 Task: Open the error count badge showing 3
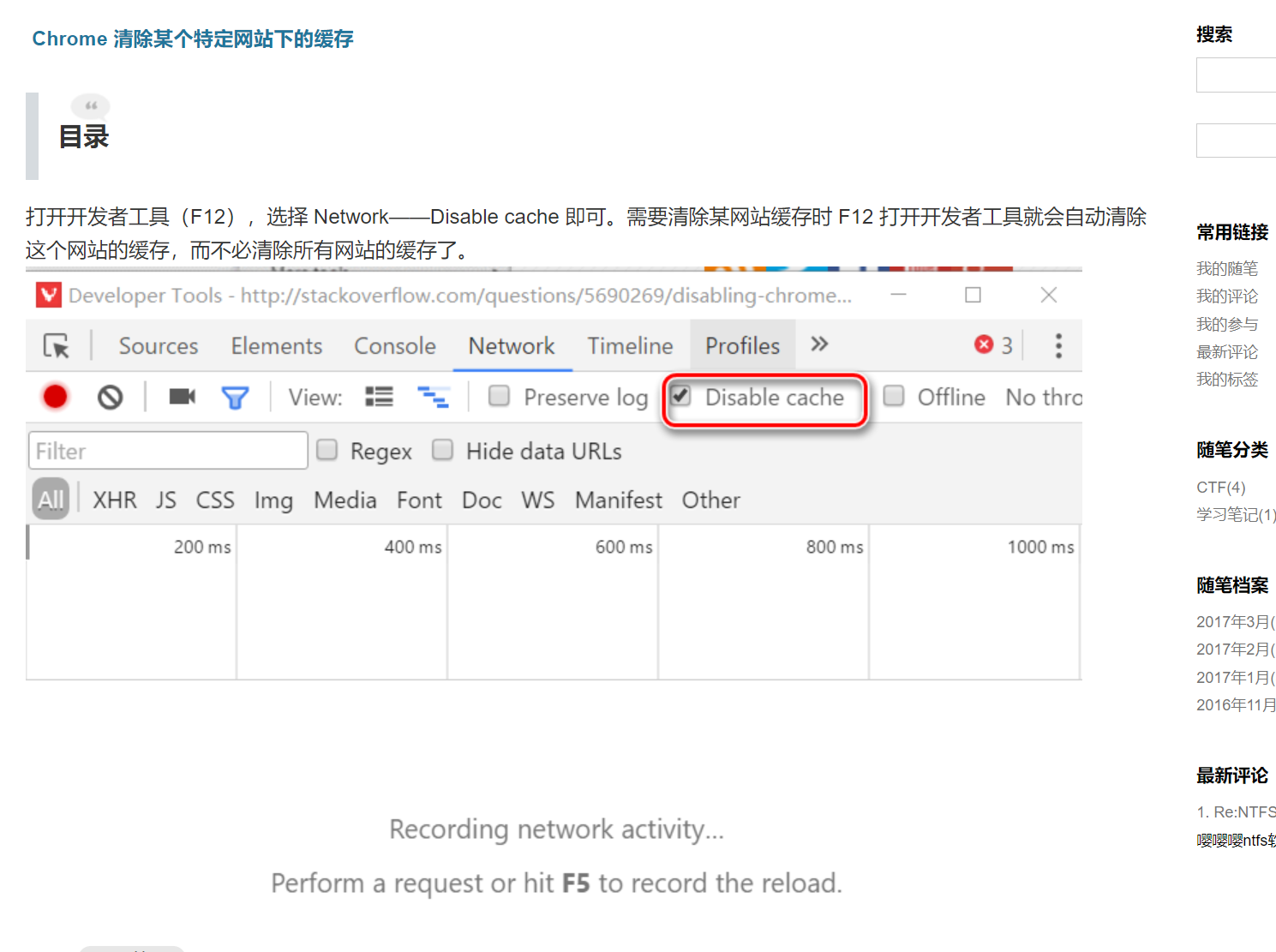[x=993, y=345]
